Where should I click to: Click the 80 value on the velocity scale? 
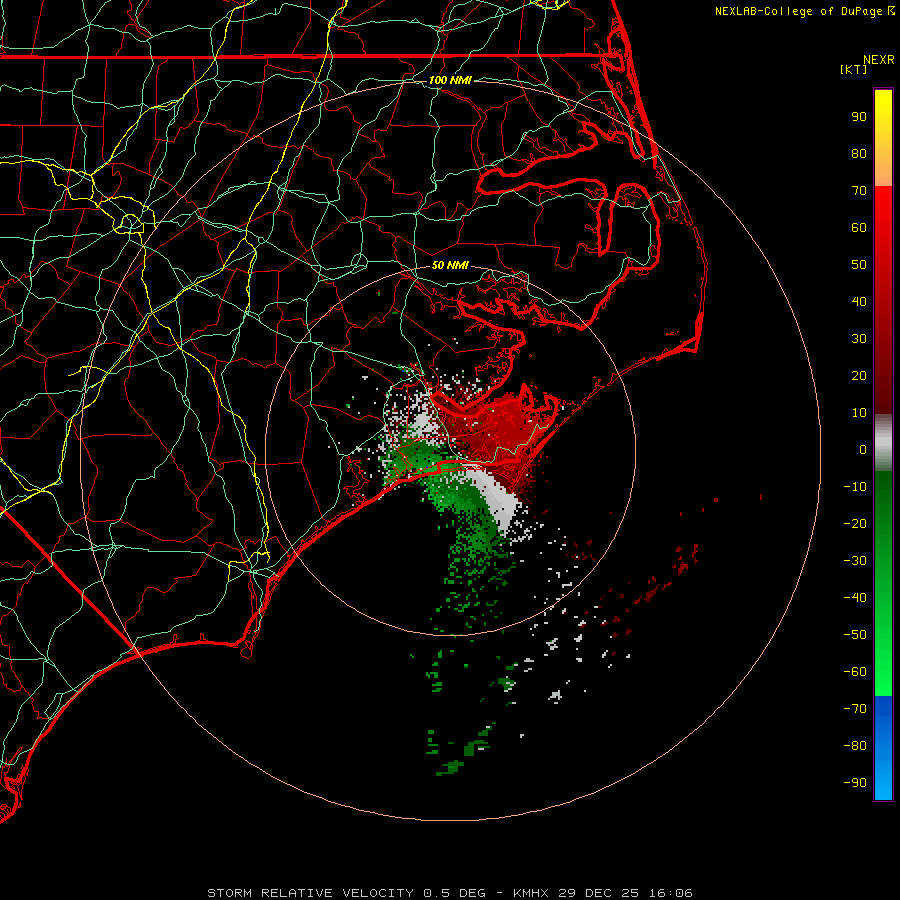tap(859, 154)
